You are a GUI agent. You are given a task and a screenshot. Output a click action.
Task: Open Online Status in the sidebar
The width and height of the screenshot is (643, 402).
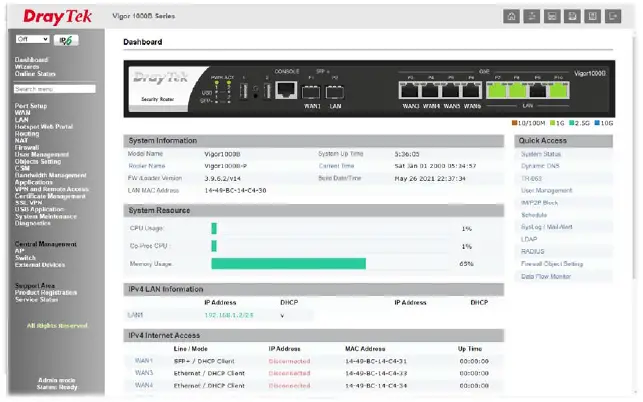(x=35, y=73)
